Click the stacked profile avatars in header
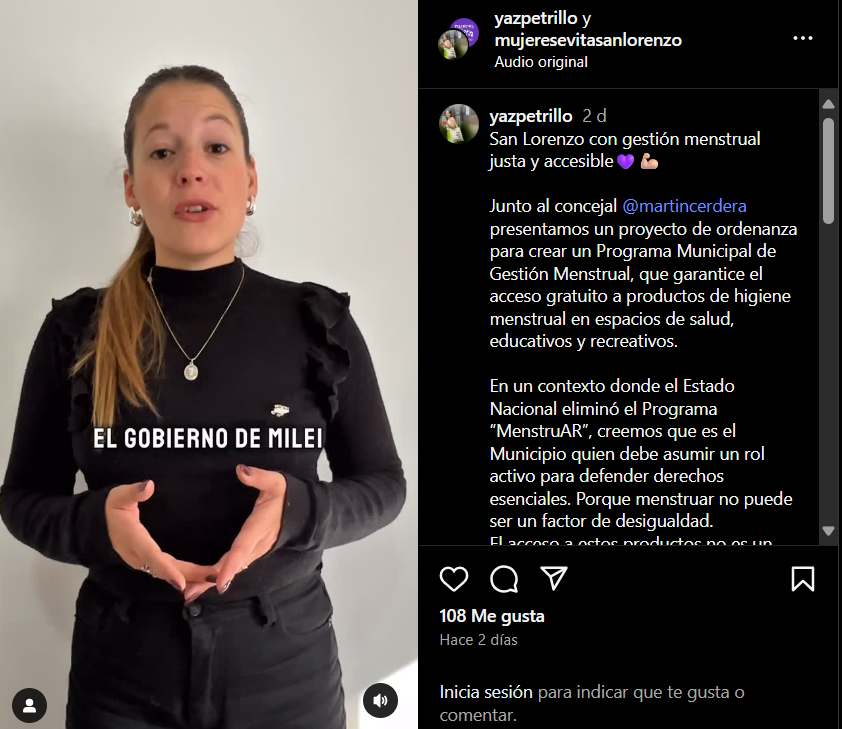 click(x=458, y=39)
